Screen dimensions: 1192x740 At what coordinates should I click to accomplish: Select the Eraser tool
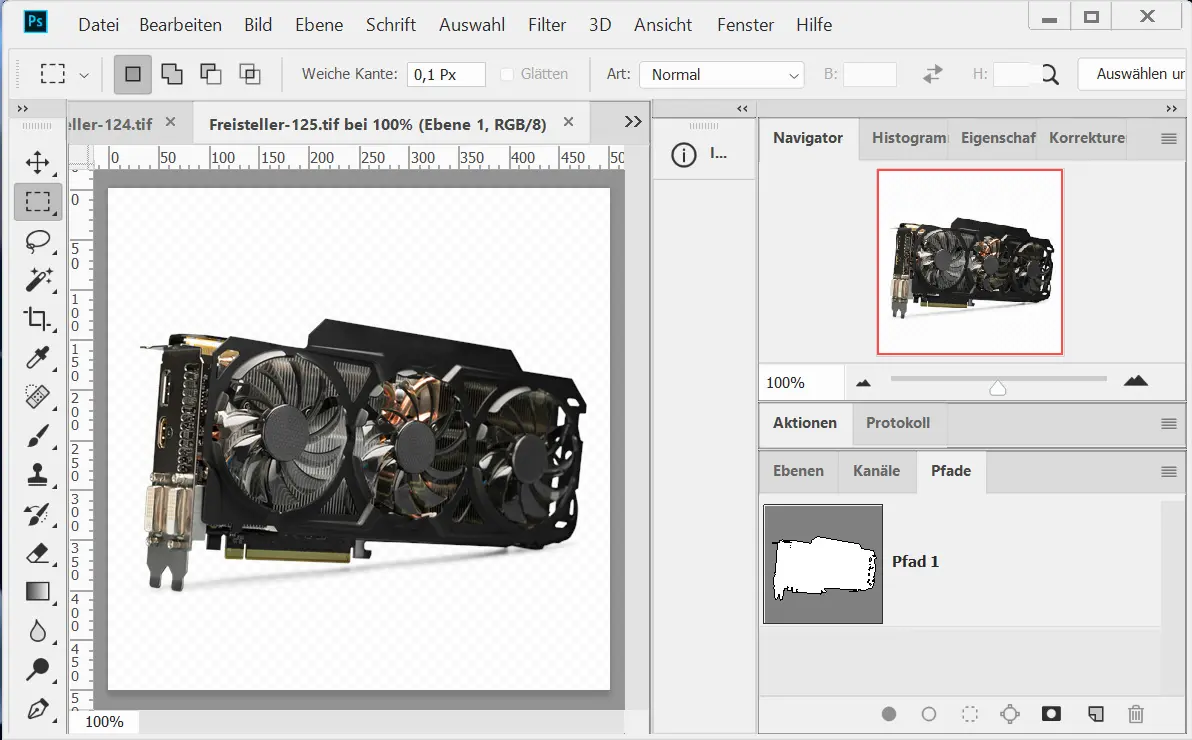point(38,553)
